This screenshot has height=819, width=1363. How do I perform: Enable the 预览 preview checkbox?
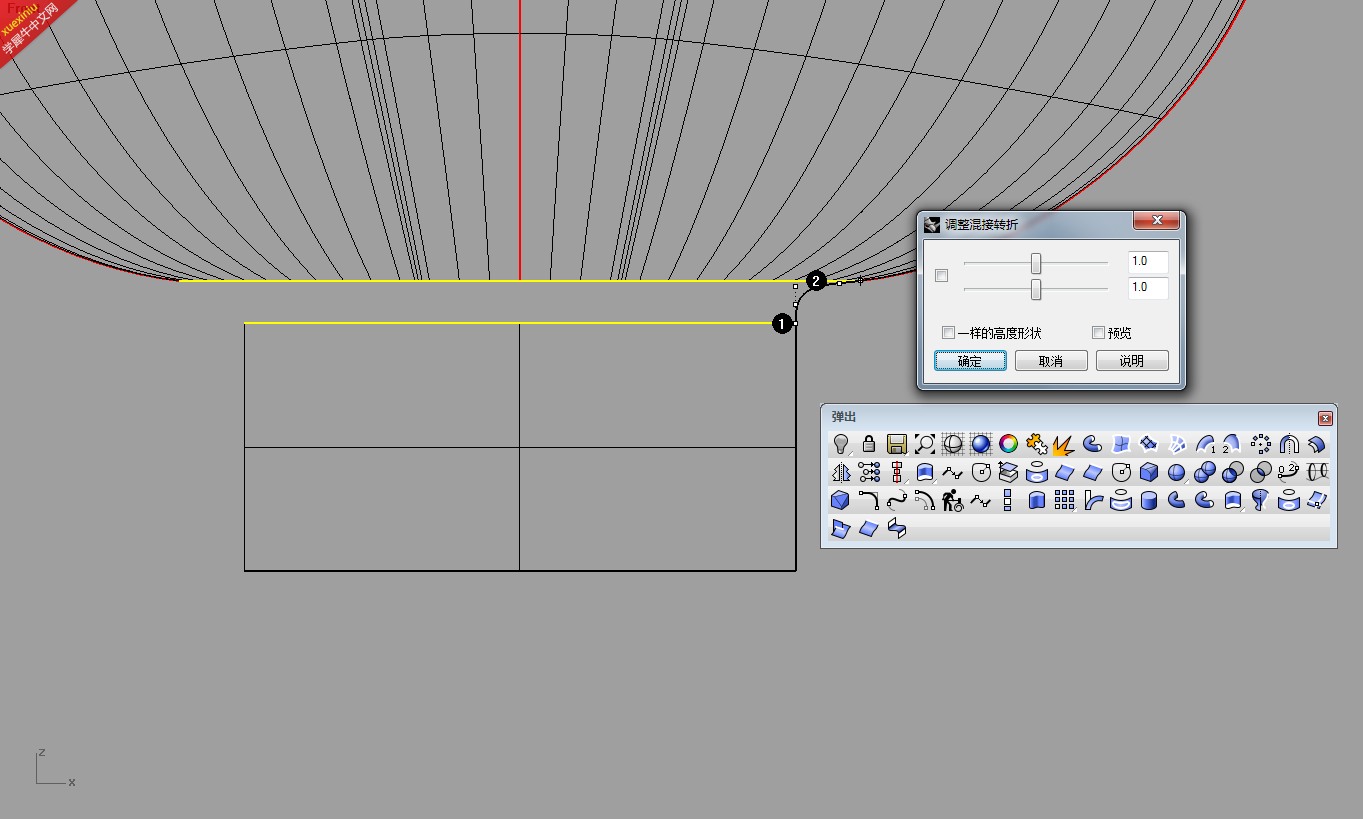point(1098,333)
